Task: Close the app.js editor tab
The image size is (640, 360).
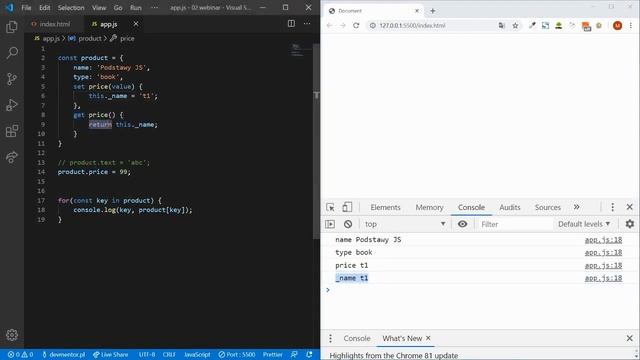Action: 136,24
